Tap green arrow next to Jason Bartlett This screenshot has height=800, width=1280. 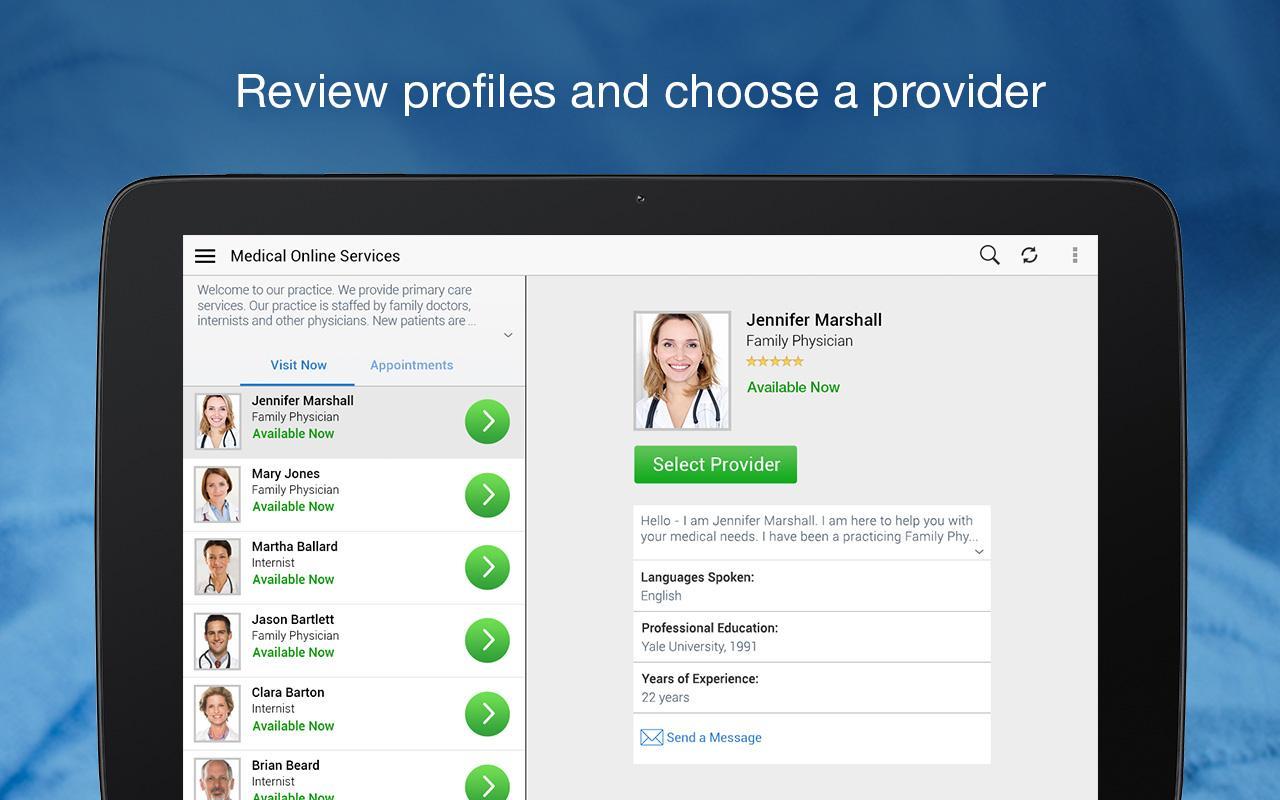(487, 640)
